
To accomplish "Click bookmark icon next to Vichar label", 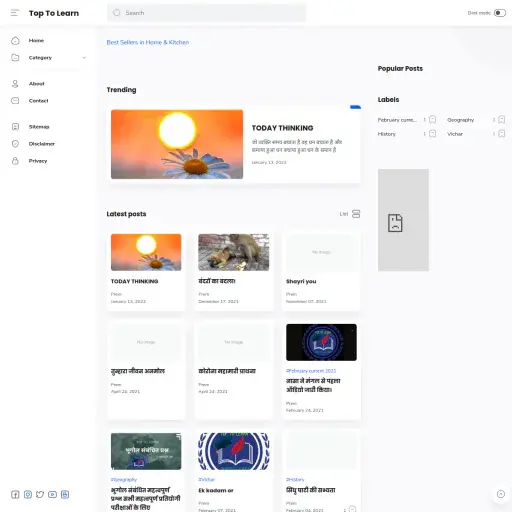I will (502, 134).
